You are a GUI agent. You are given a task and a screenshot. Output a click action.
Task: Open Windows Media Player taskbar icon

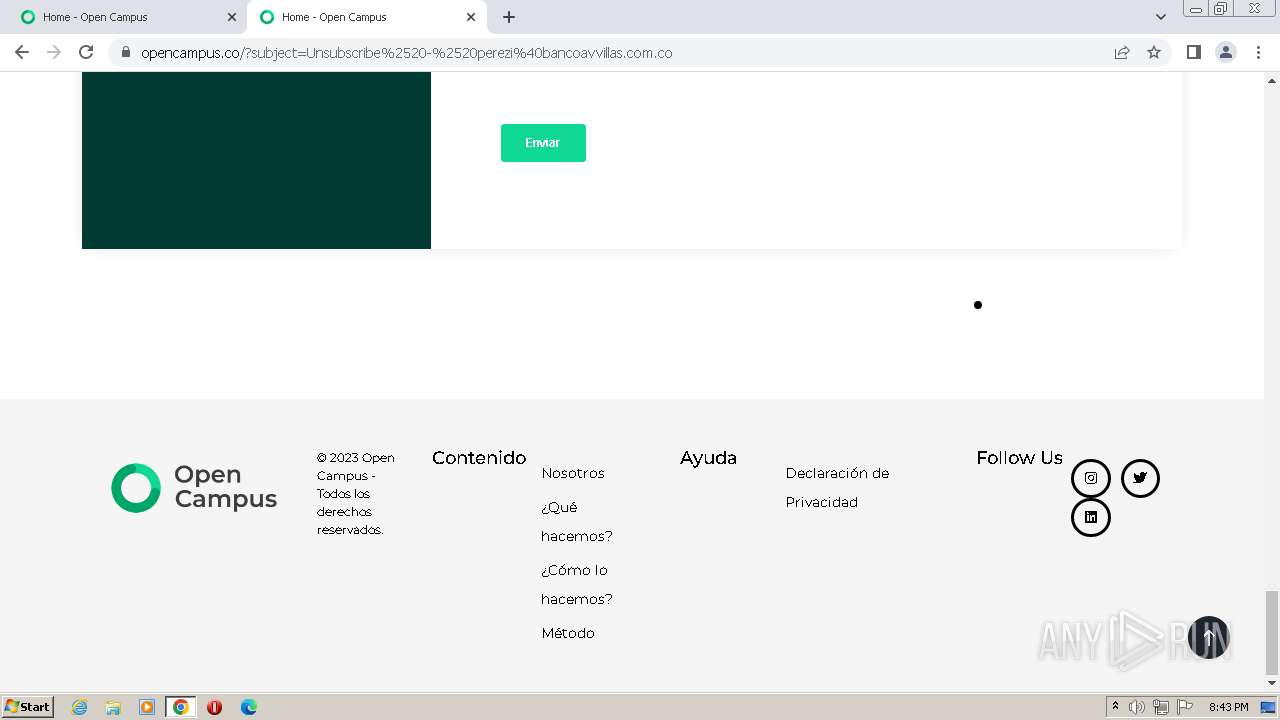click(x=147, y=707)
